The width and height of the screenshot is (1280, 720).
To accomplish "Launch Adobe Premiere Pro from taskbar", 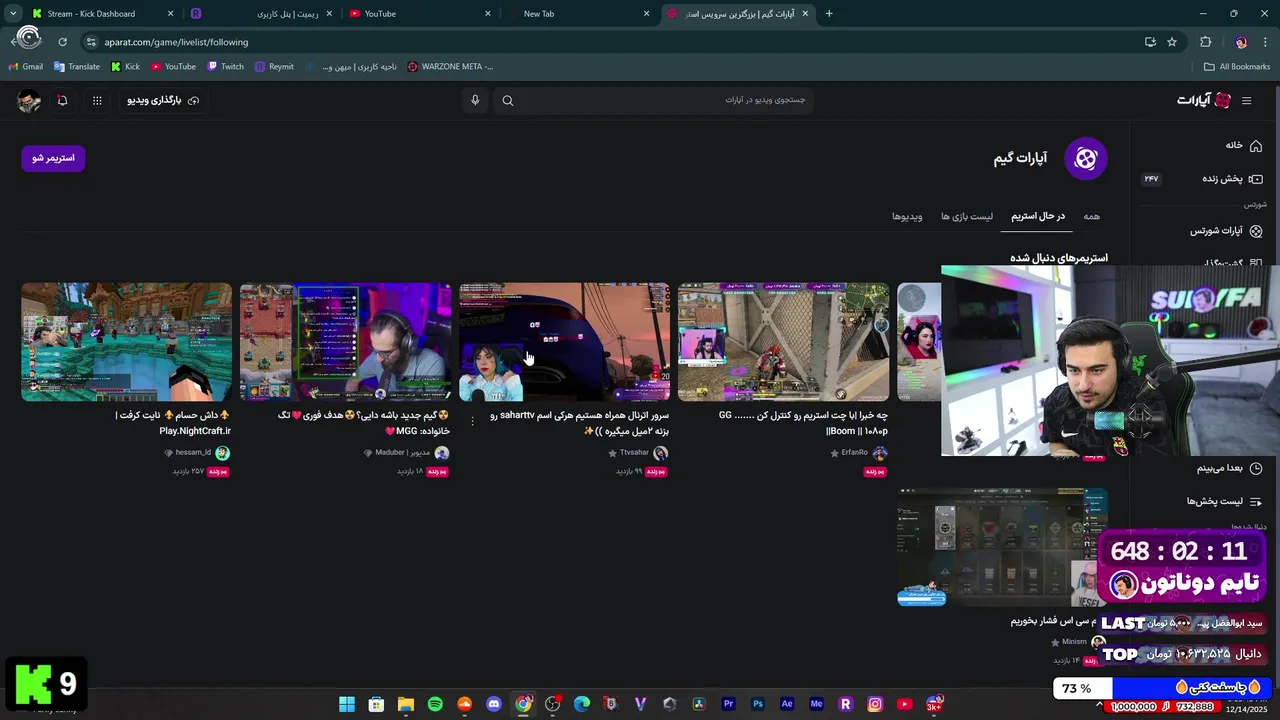I will point(729,704).
